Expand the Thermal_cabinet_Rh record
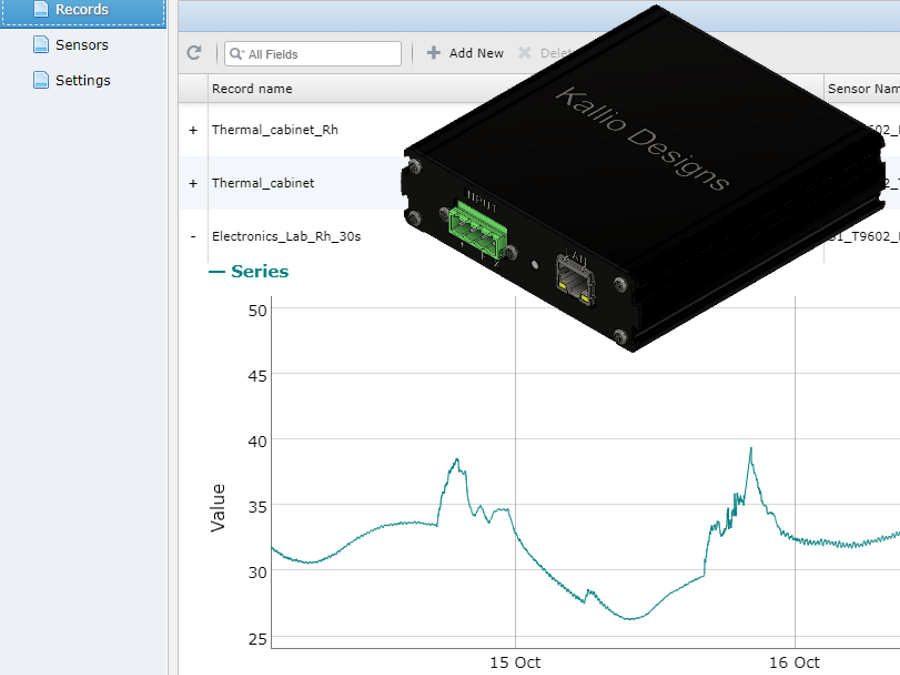This screenshot has width=900, height=675. point(192,129)
